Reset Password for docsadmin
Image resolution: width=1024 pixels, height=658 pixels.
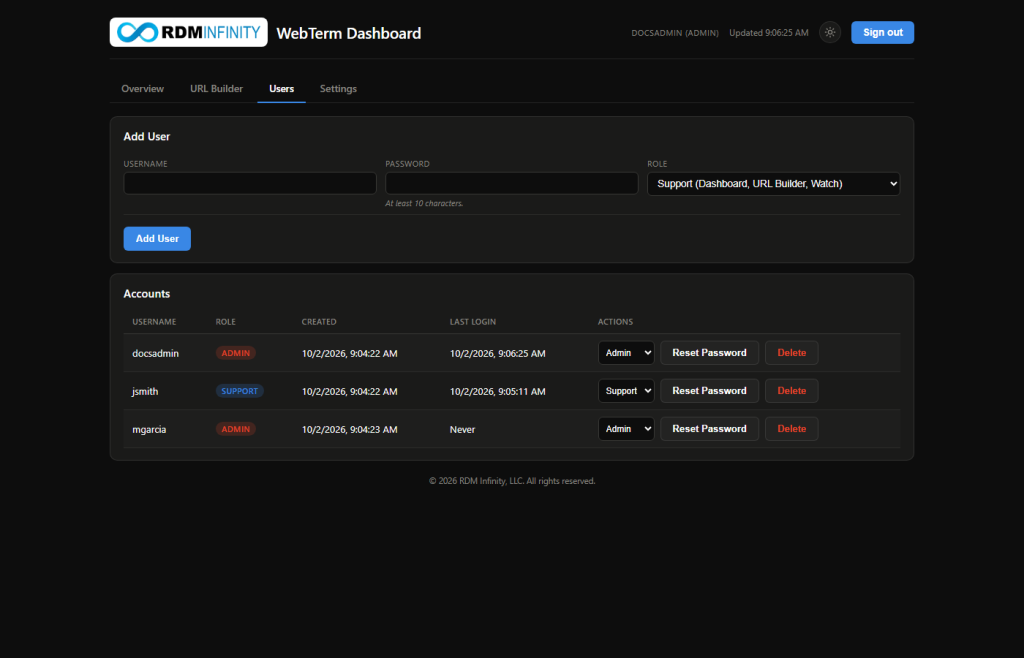pos(709,353)
